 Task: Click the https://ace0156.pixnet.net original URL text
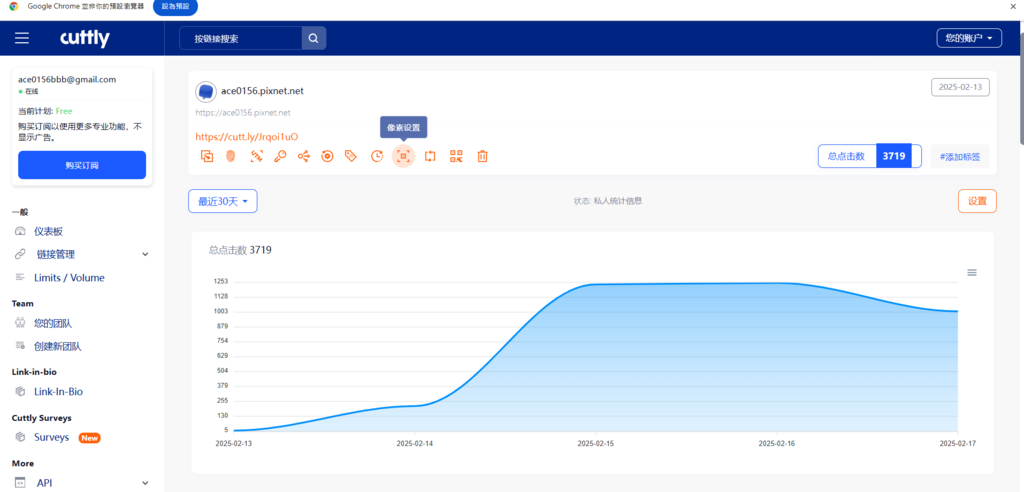(243, 112)
